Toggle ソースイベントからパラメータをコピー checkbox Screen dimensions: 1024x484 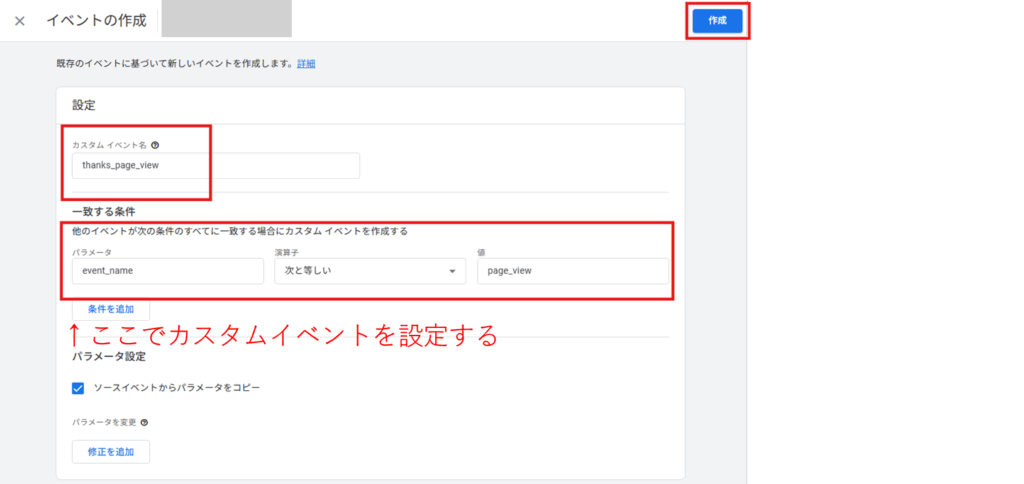point(78,388)
